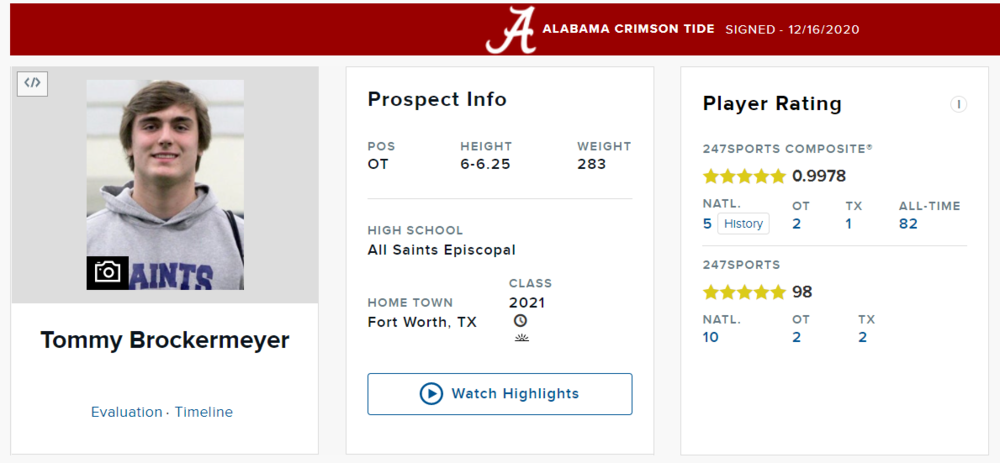Click the small sunrise icon under the clock
1000x463 pixels.
coord(520,338)
